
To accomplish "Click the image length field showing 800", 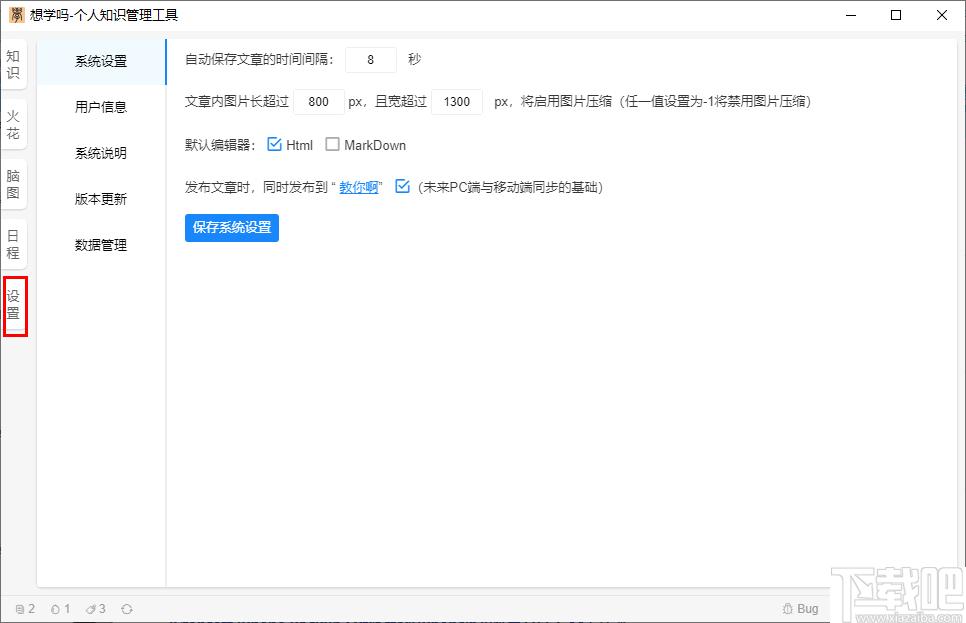I will [x=319, y=102].
